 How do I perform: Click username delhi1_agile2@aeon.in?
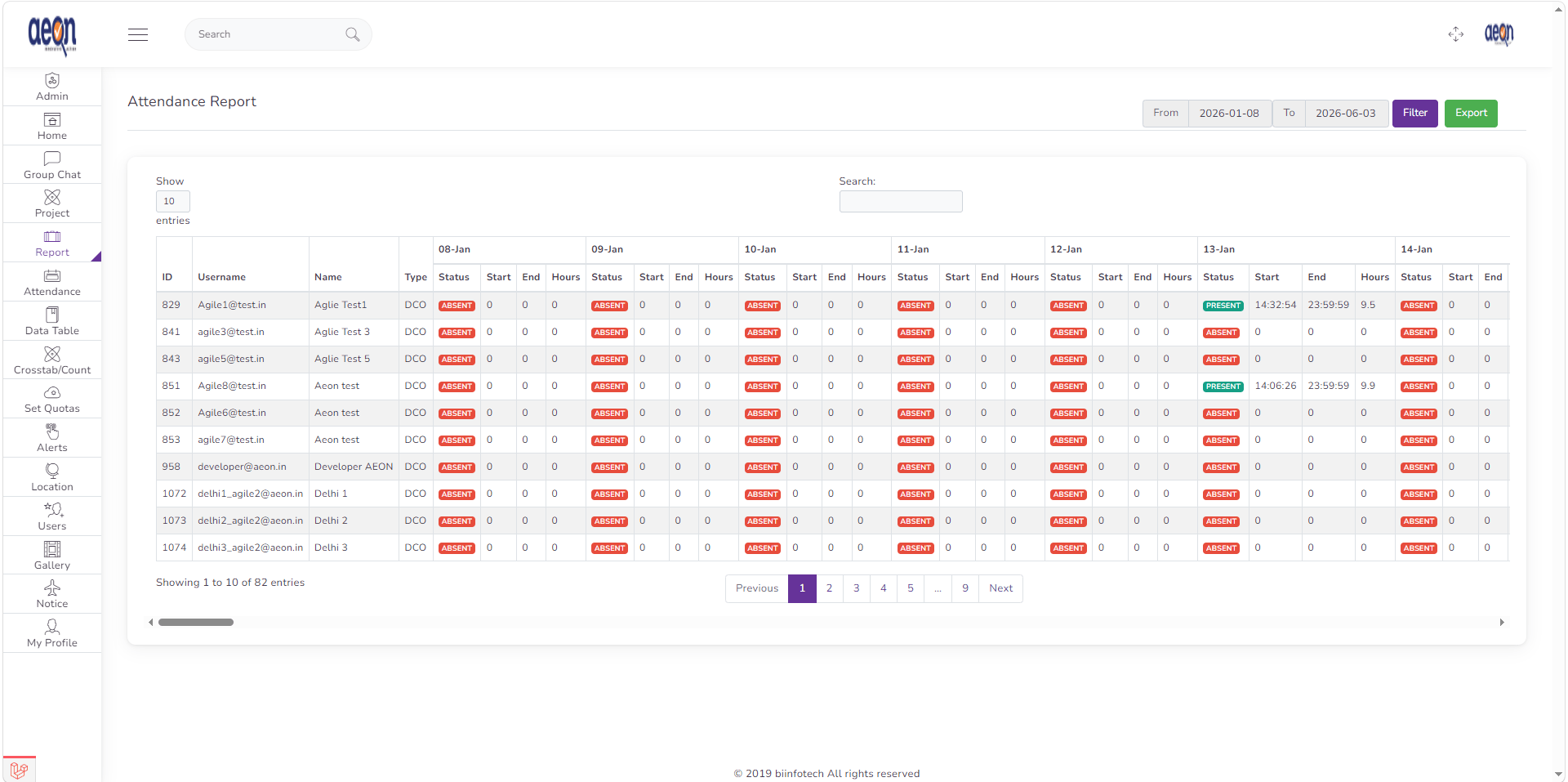(250, 494)
